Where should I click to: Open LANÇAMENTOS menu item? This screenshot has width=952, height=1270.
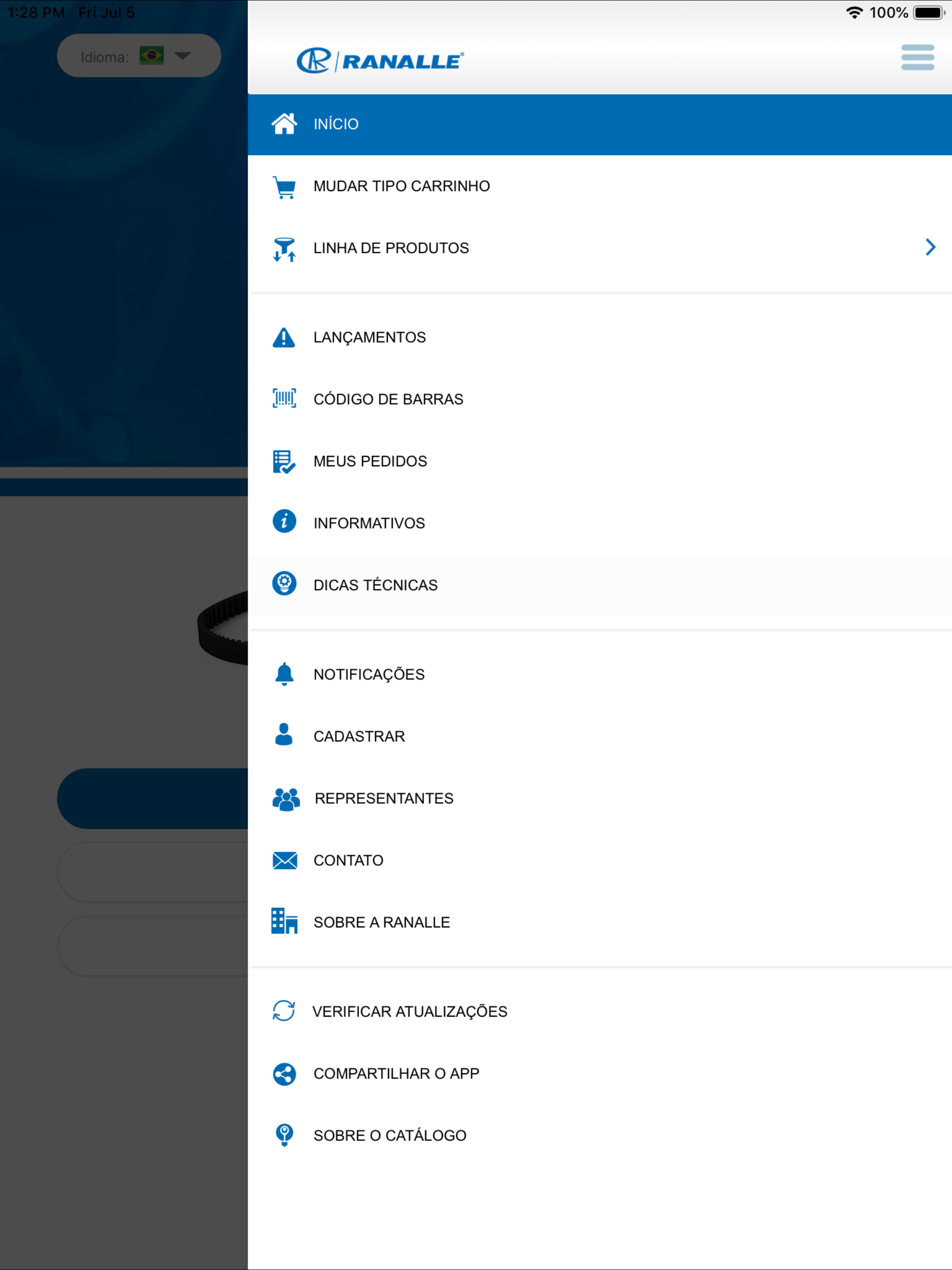tap(600, 337)
